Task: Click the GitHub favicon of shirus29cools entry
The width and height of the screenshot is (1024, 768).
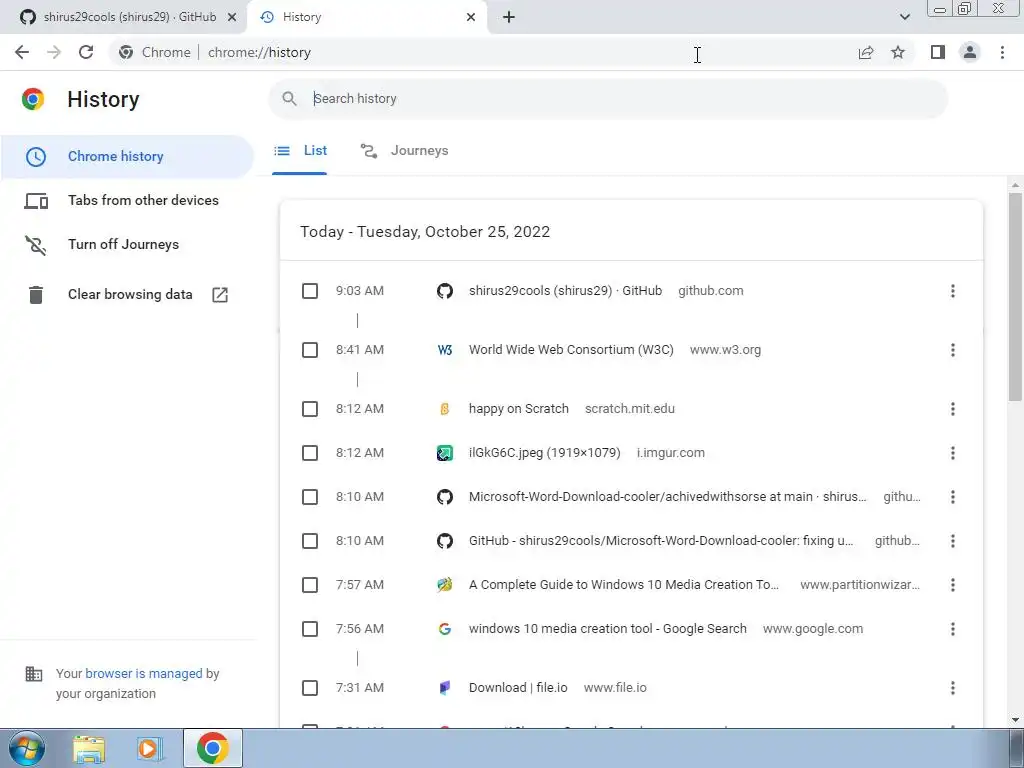Action: [x=445, y=291]
